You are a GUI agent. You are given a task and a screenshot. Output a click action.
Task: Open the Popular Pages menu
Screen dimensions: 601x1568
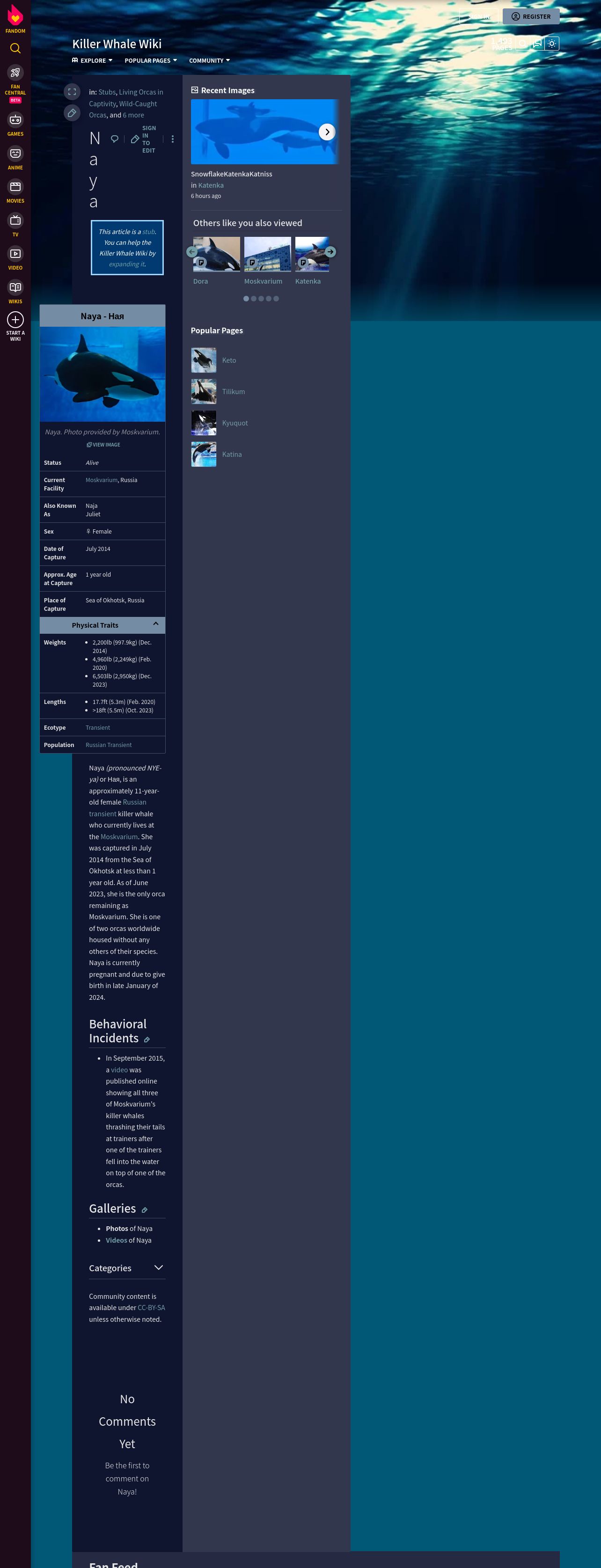coord(150,60)
